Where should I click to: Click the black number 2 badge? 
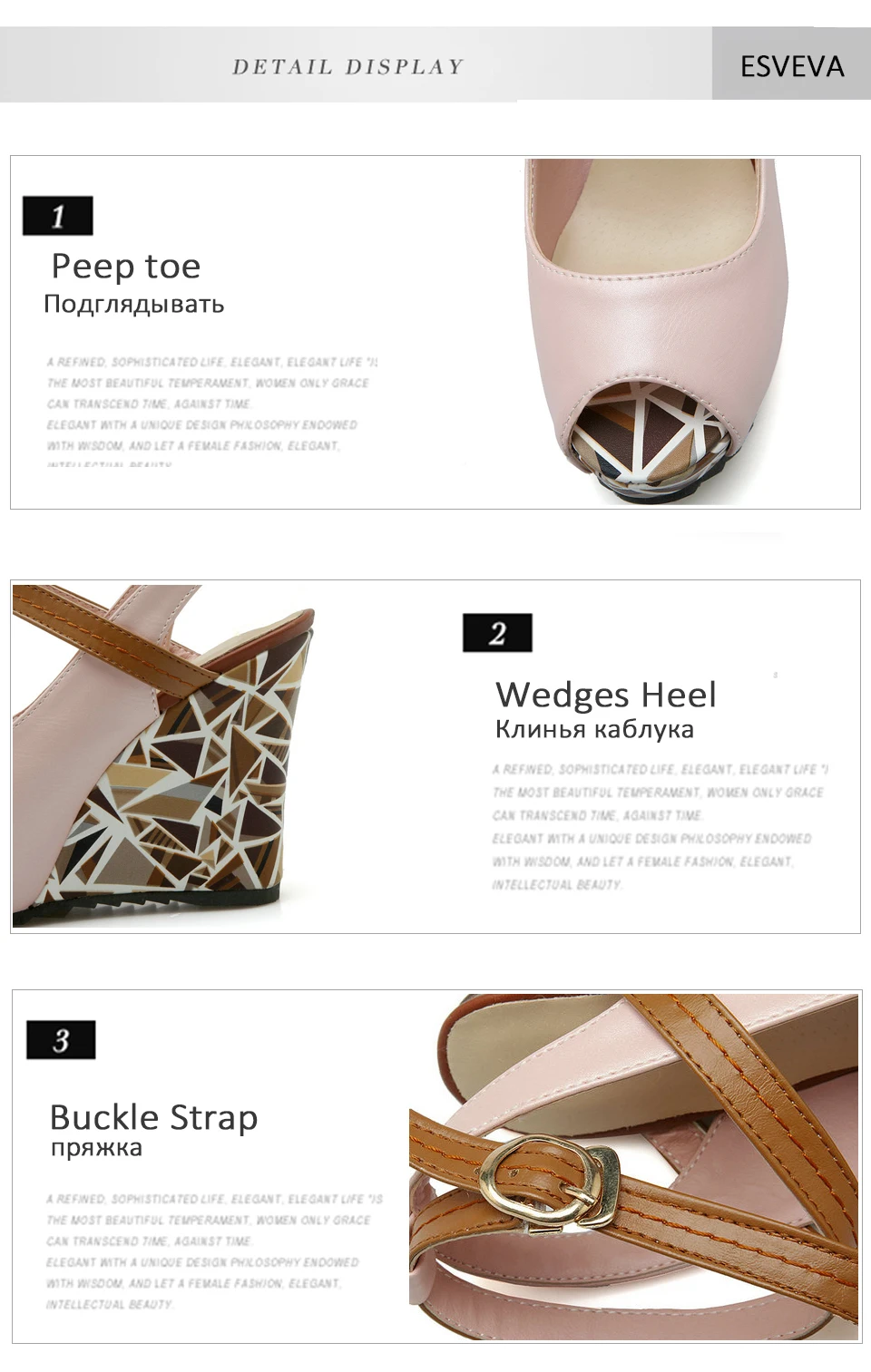(x=497, y=633)
